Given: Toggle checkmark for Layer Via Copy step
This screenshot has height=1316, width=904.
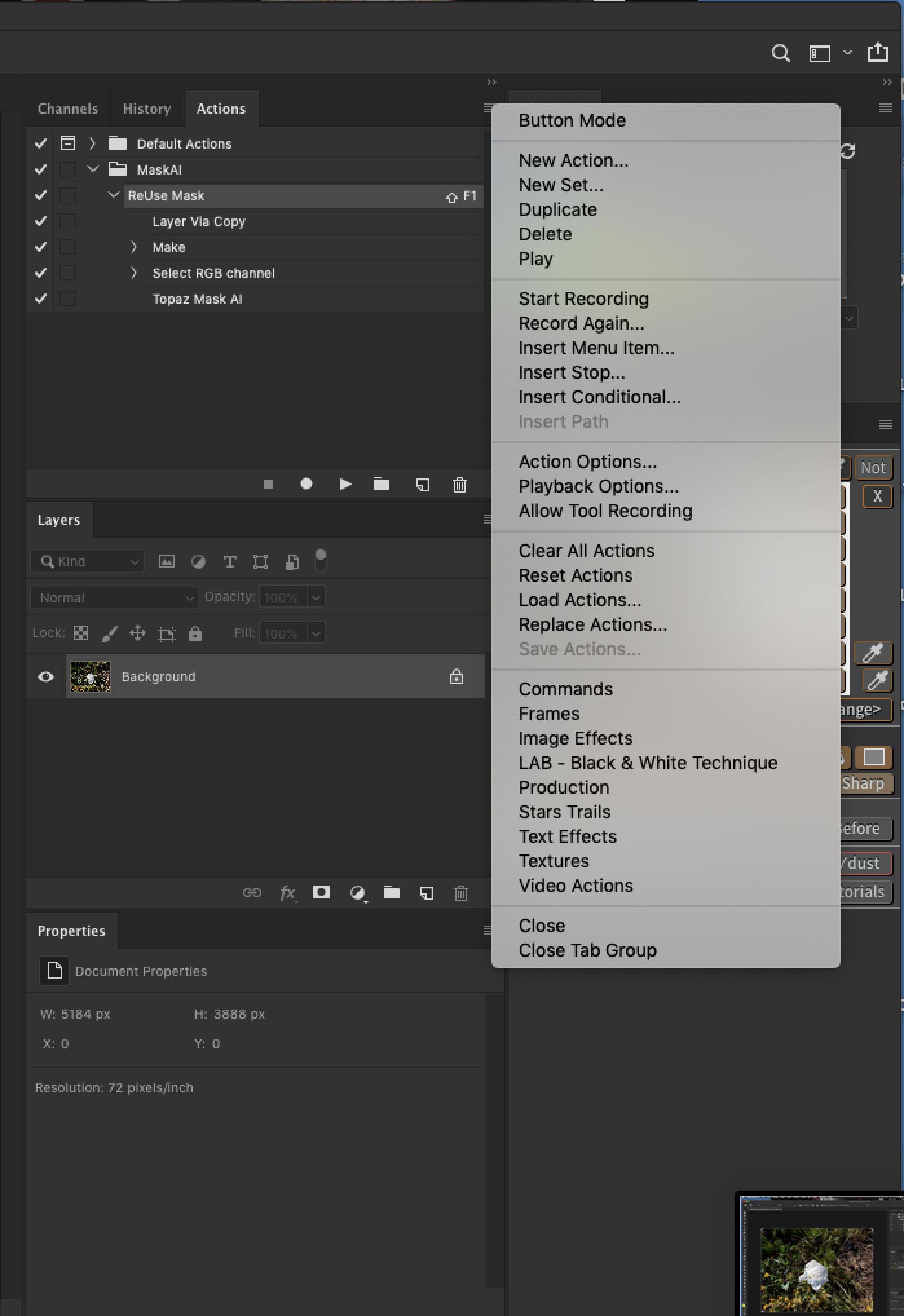Looking at the screenshot, I should 41,221.
